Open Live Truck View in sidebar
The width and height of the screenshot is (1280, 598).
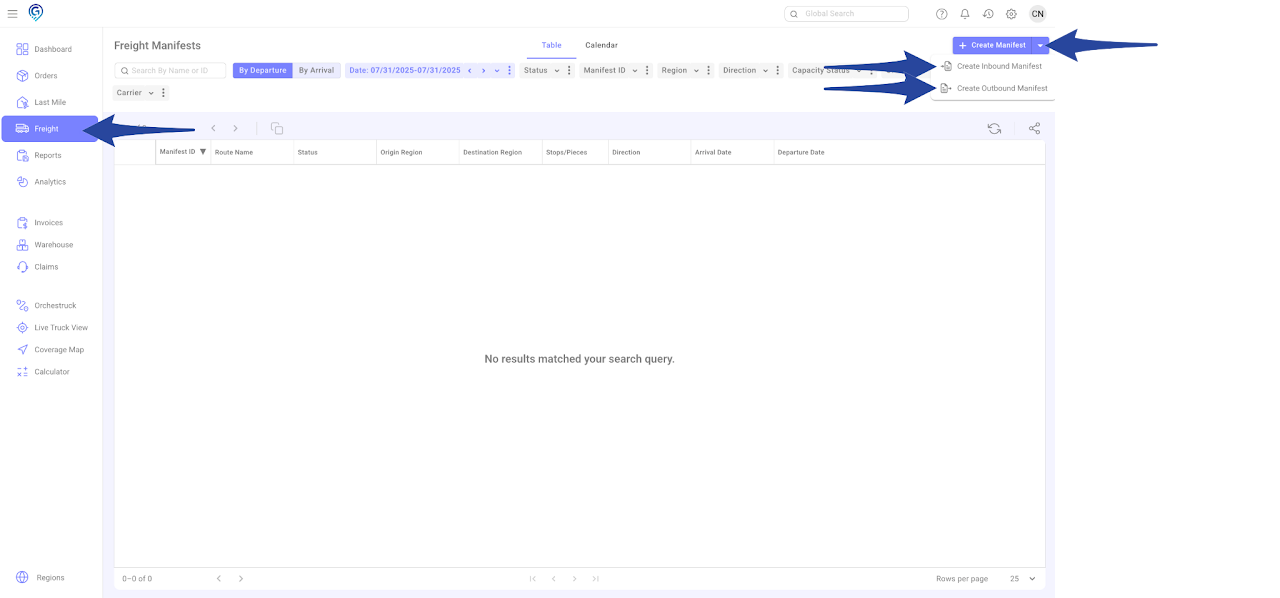tap(50, 328)
